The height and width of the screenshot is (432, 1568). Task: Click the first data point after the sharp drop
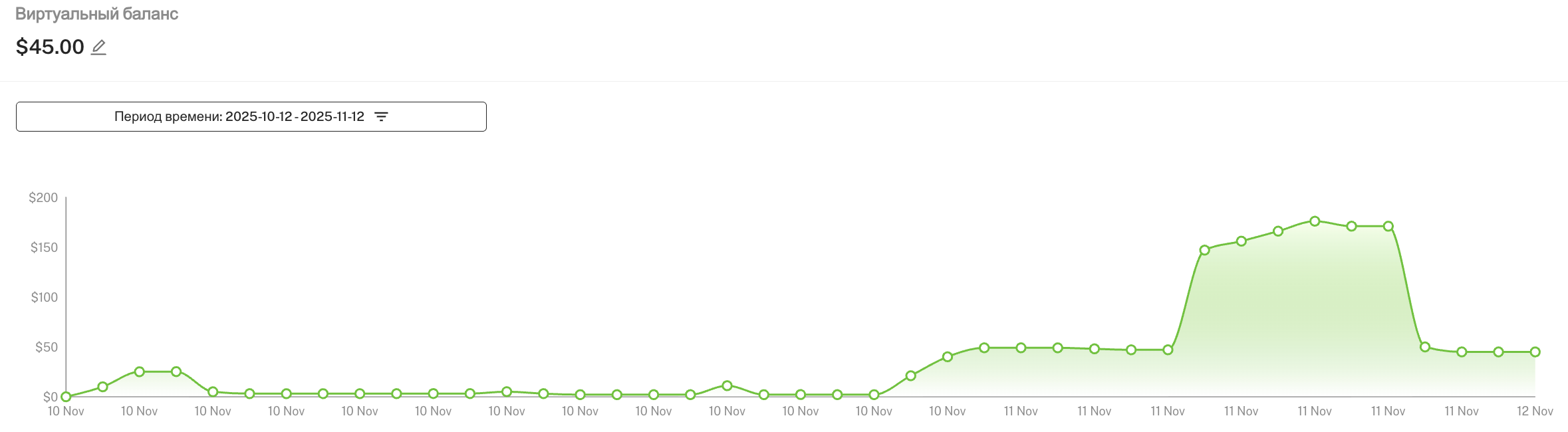(1425, 347)
